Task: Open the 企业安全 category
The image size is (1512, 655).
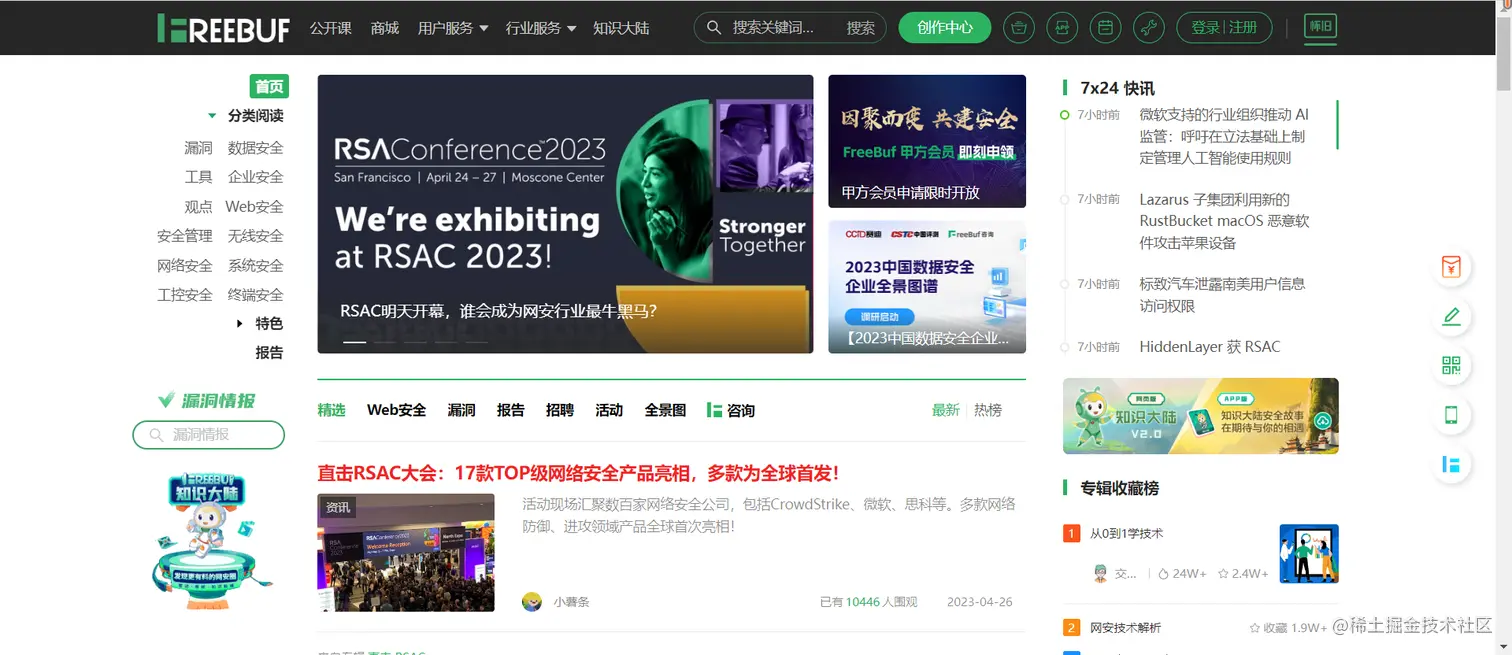Action: coord(255,177)
